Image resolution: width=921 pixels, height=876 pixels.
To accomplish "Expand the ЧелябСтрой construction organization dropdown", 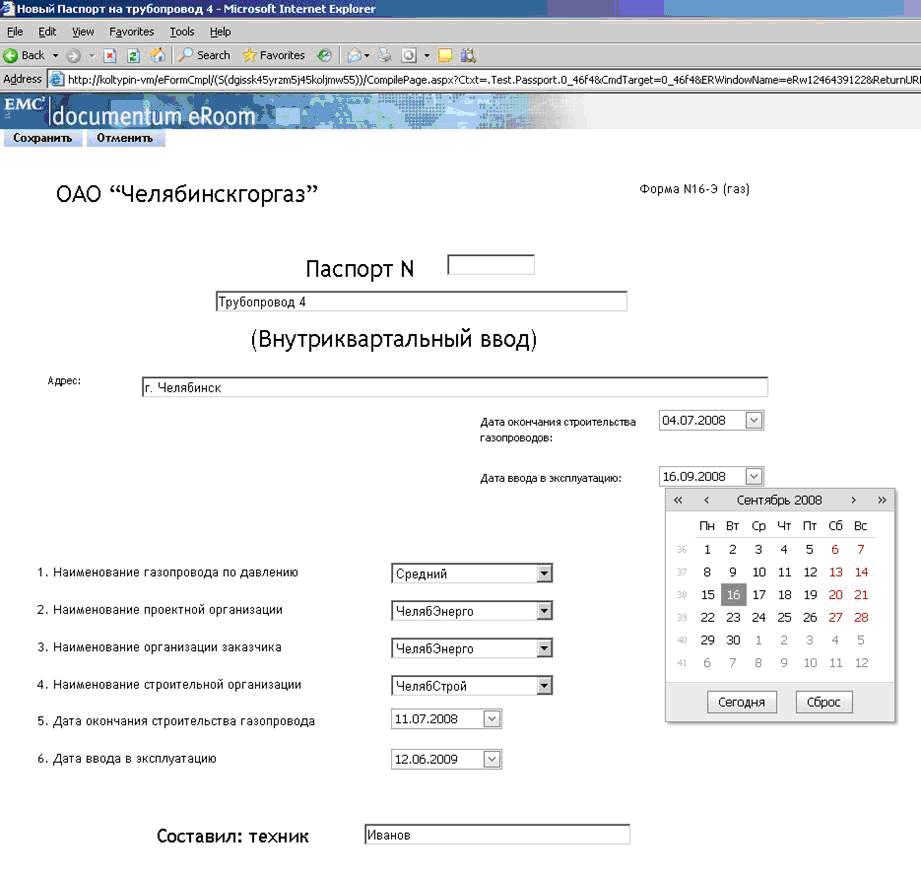I will tap(544, 685).
